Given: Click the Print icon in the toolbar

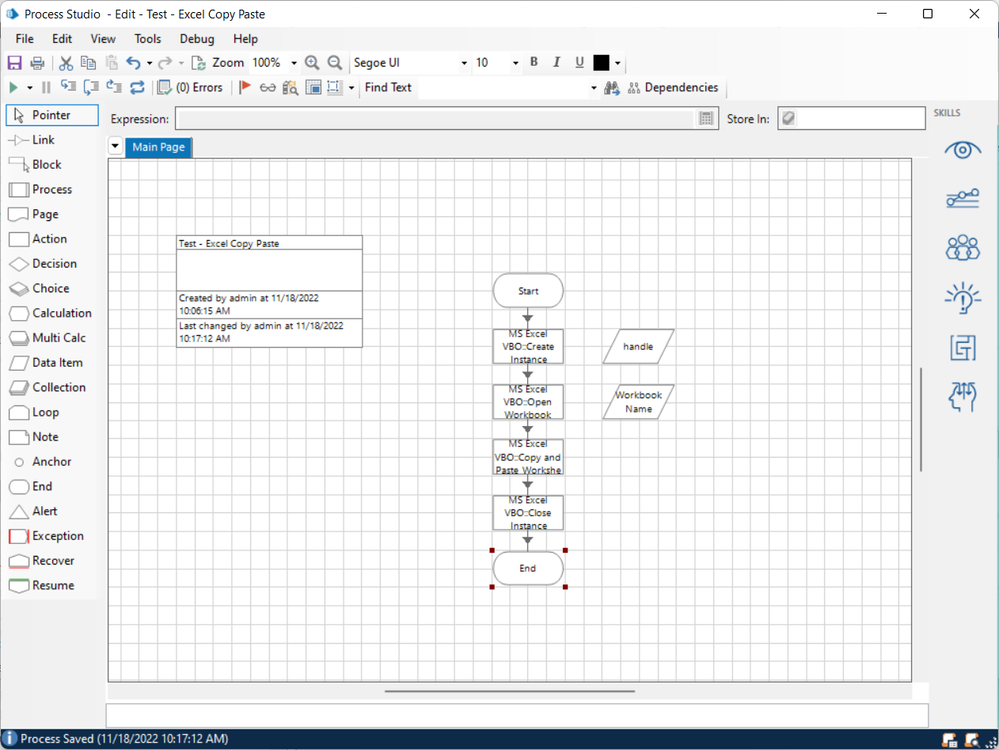Looking at the screenshot, I should 37,63.
